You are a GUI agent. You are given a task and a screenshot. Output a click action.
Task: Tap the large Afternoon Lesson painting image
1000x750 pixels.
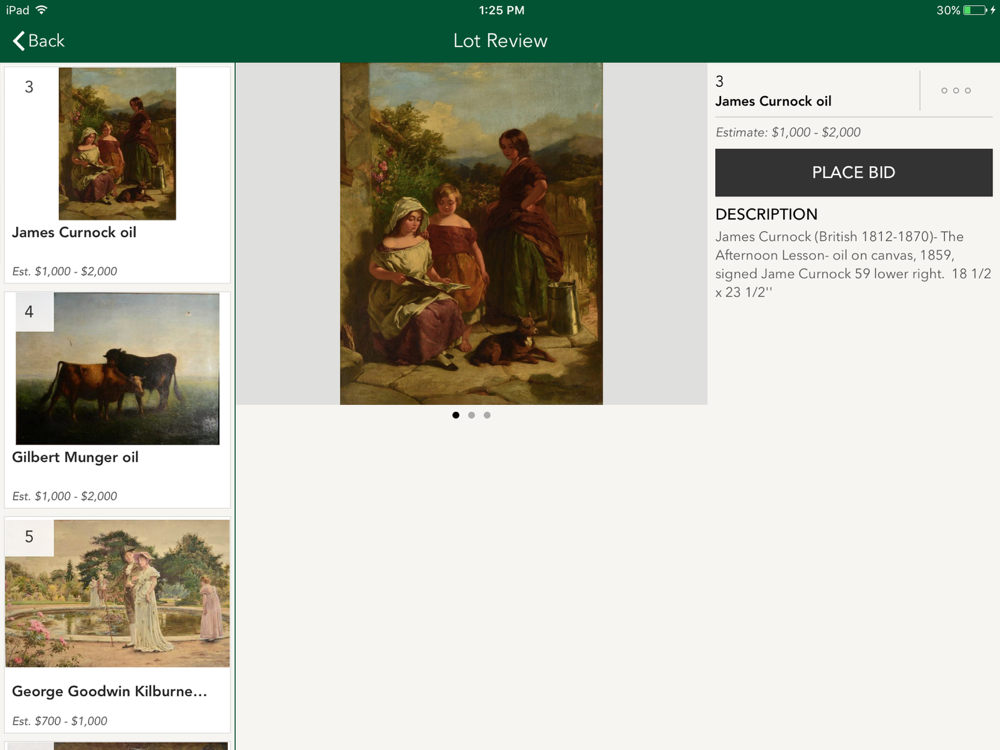(x=471, y=233)
